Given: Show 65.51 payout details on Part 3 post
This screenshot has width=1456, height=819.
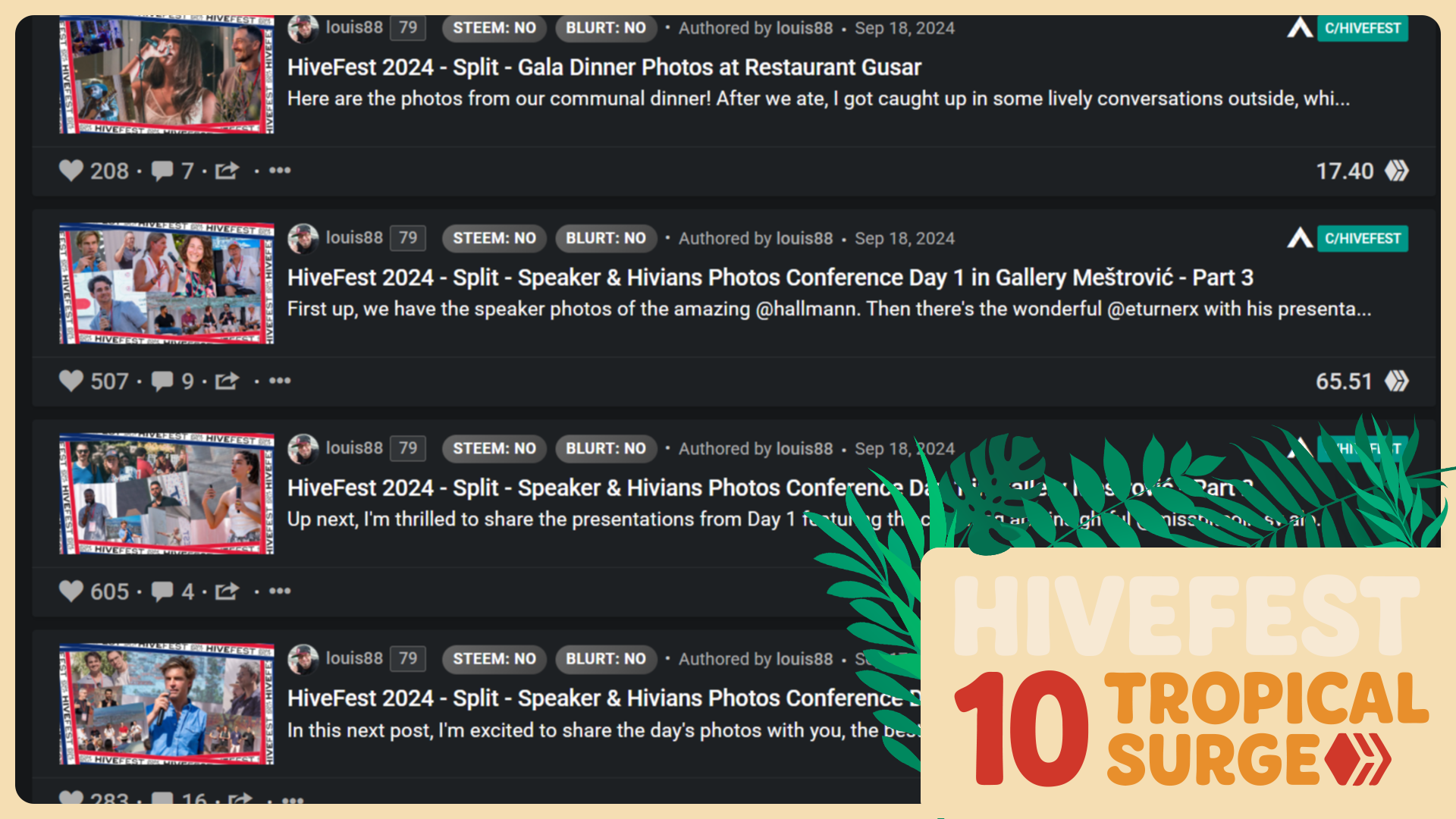Looking at the screenshot, I should pos(1344,381).
